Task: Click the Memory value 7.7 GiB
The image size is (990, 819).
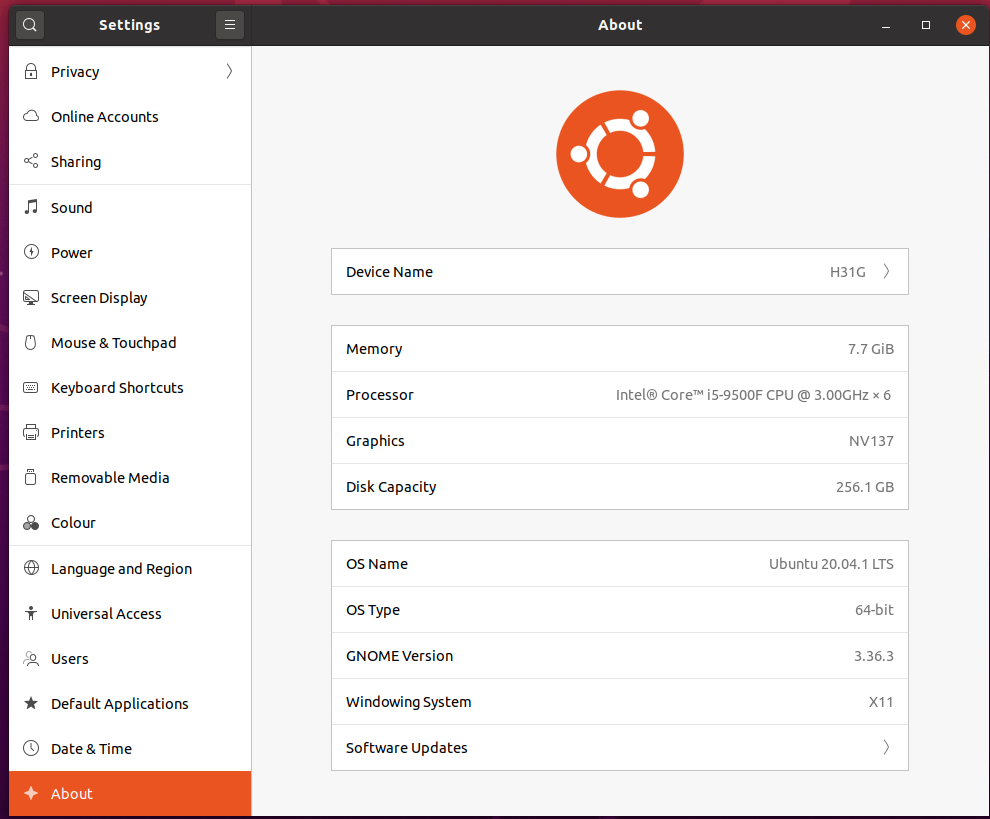Action: click(x=871, y=349)
